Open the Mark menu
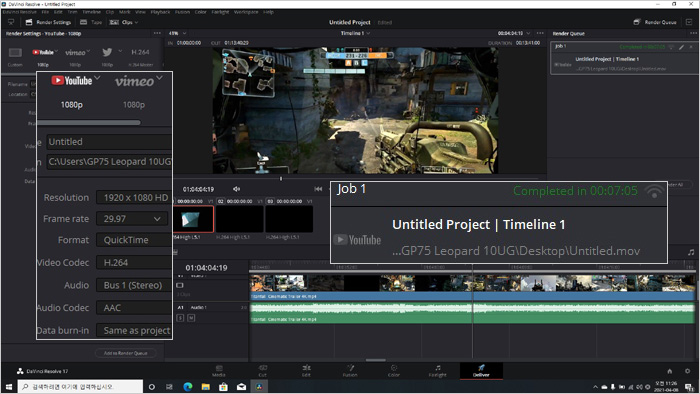The width and height of the screenshot is (700, 394). 125,12
